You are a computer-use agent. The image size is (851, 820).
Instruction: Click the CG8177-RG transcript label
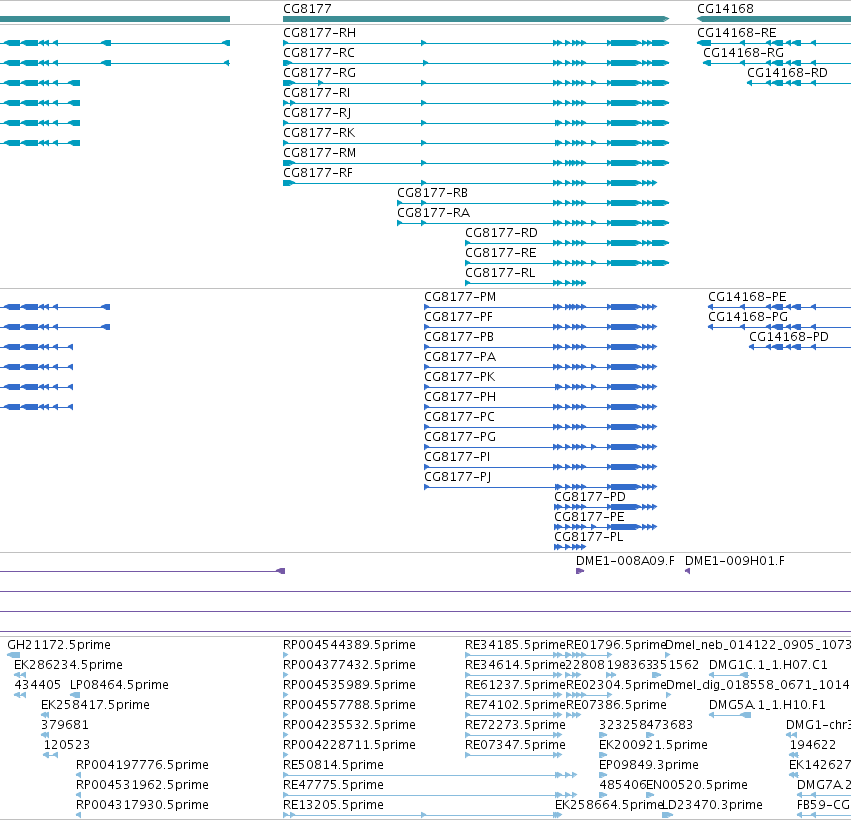pyautogui.click(x=320, y=73)
